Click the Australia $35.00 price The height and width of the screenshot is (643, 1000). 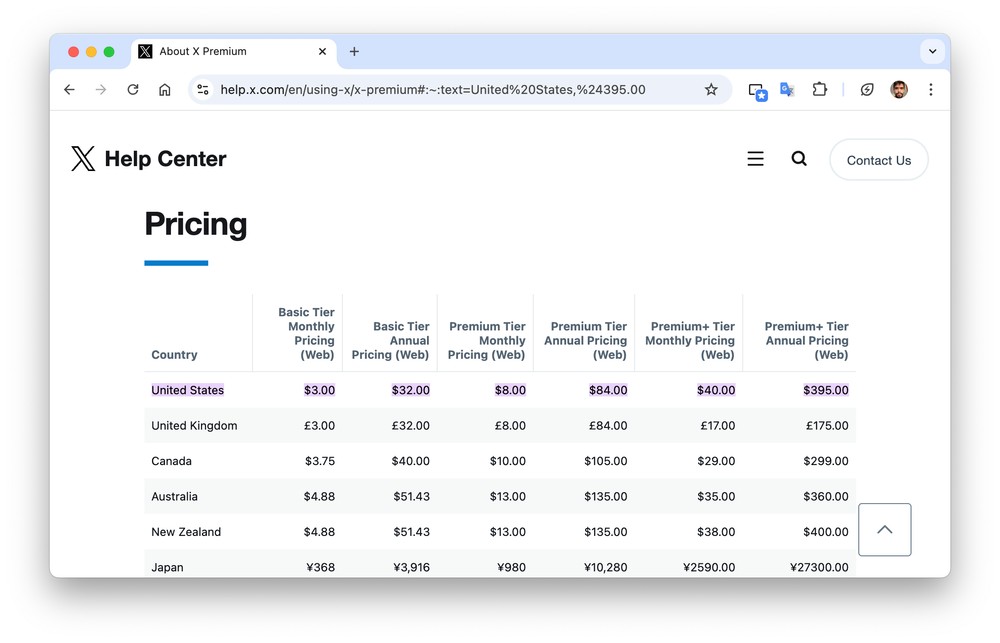(x=716, y=496)
